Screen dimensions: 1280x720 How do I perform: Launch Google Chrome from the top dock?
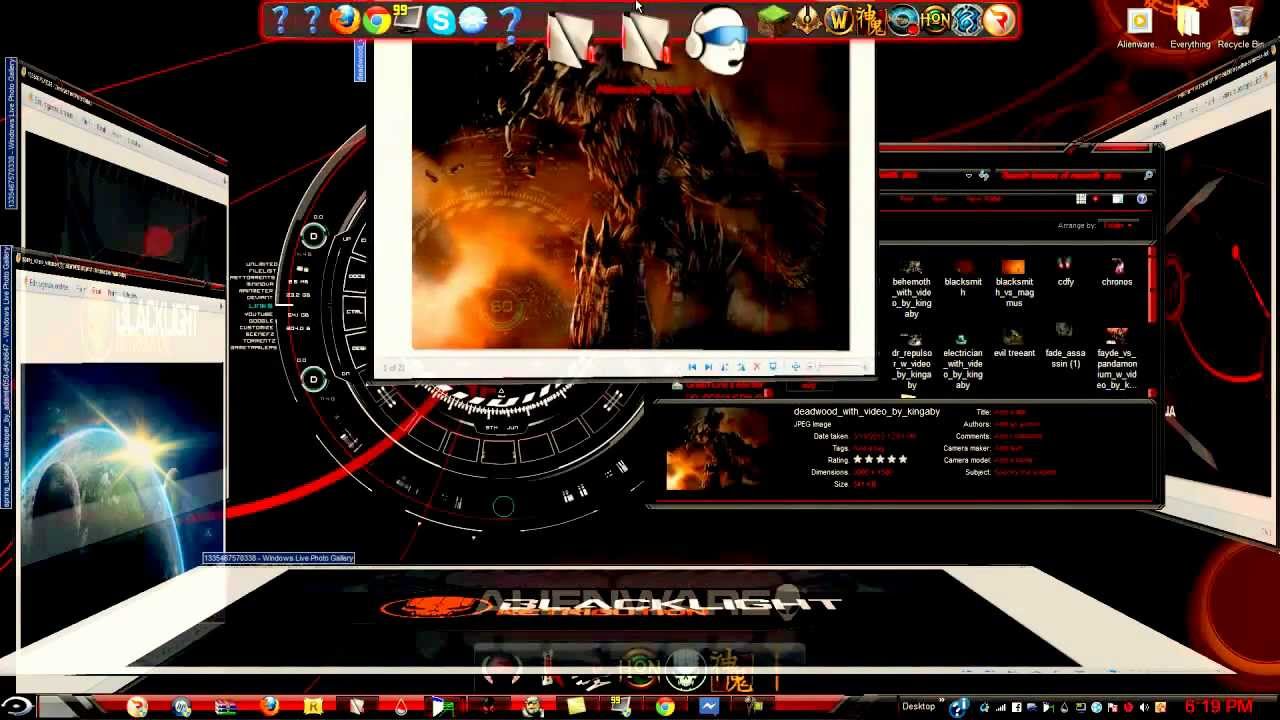pyautogui.click(x=377, y=20)
